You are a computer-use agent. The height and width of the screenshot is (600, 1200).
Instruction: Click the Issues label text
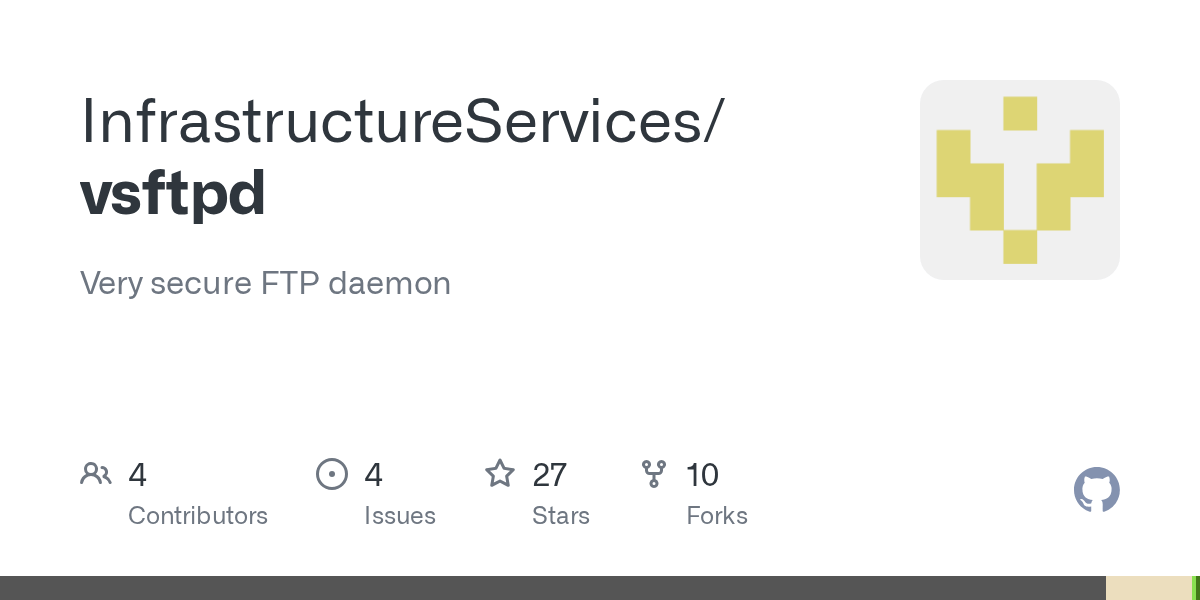pos(400,516)
